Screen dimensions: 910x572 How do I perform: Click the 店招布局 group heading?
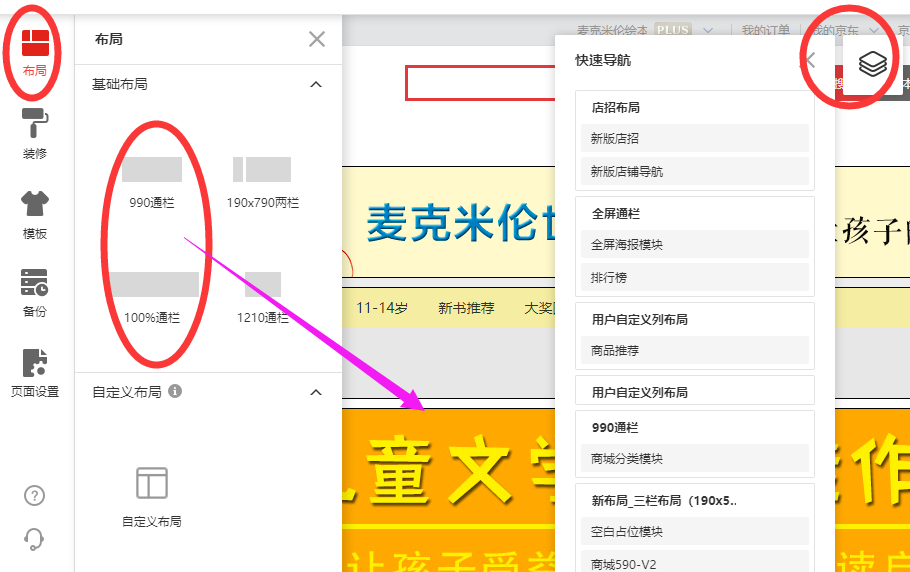pyautogui.click(x=615, y=107)
